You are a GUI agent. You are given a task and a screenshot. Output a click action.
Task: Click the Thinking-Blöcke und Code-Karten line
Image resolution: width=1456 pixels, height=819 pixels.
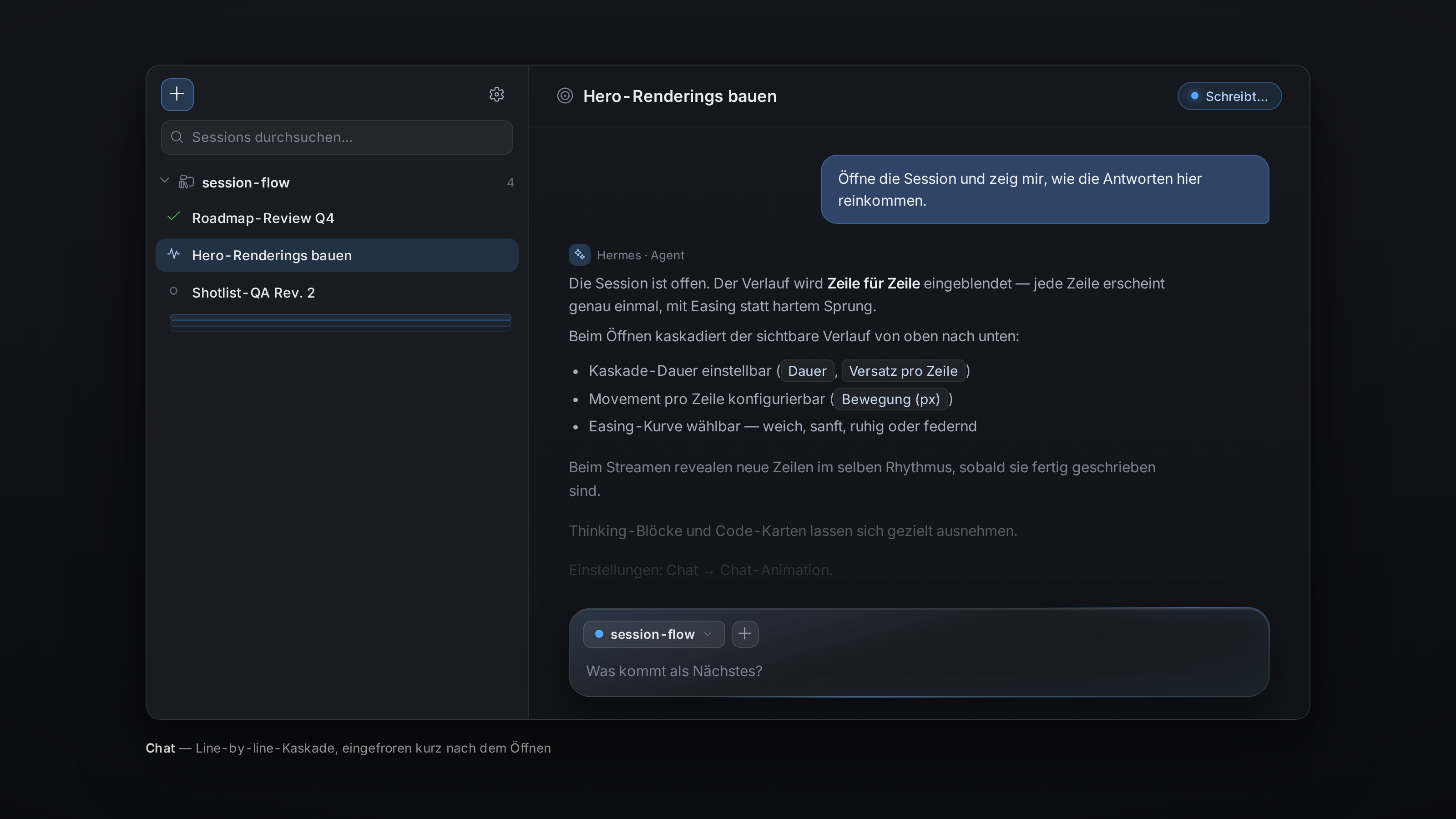click(793, 531)
